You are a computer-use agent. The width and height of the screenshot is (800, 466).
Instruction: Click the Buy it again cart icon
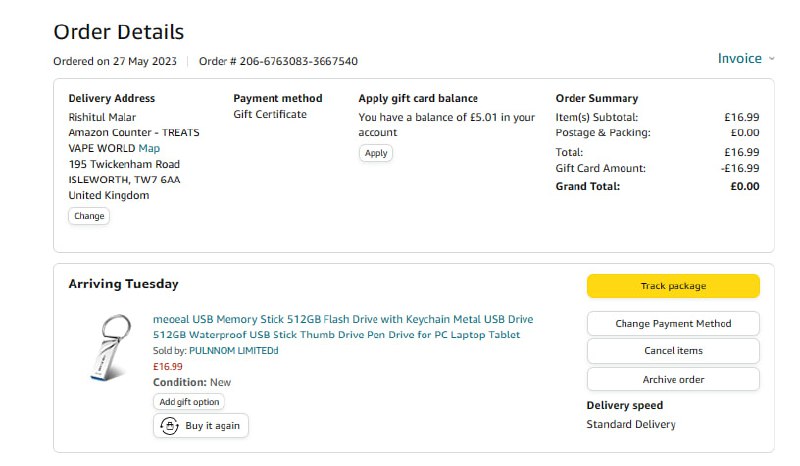coord(170,426)
